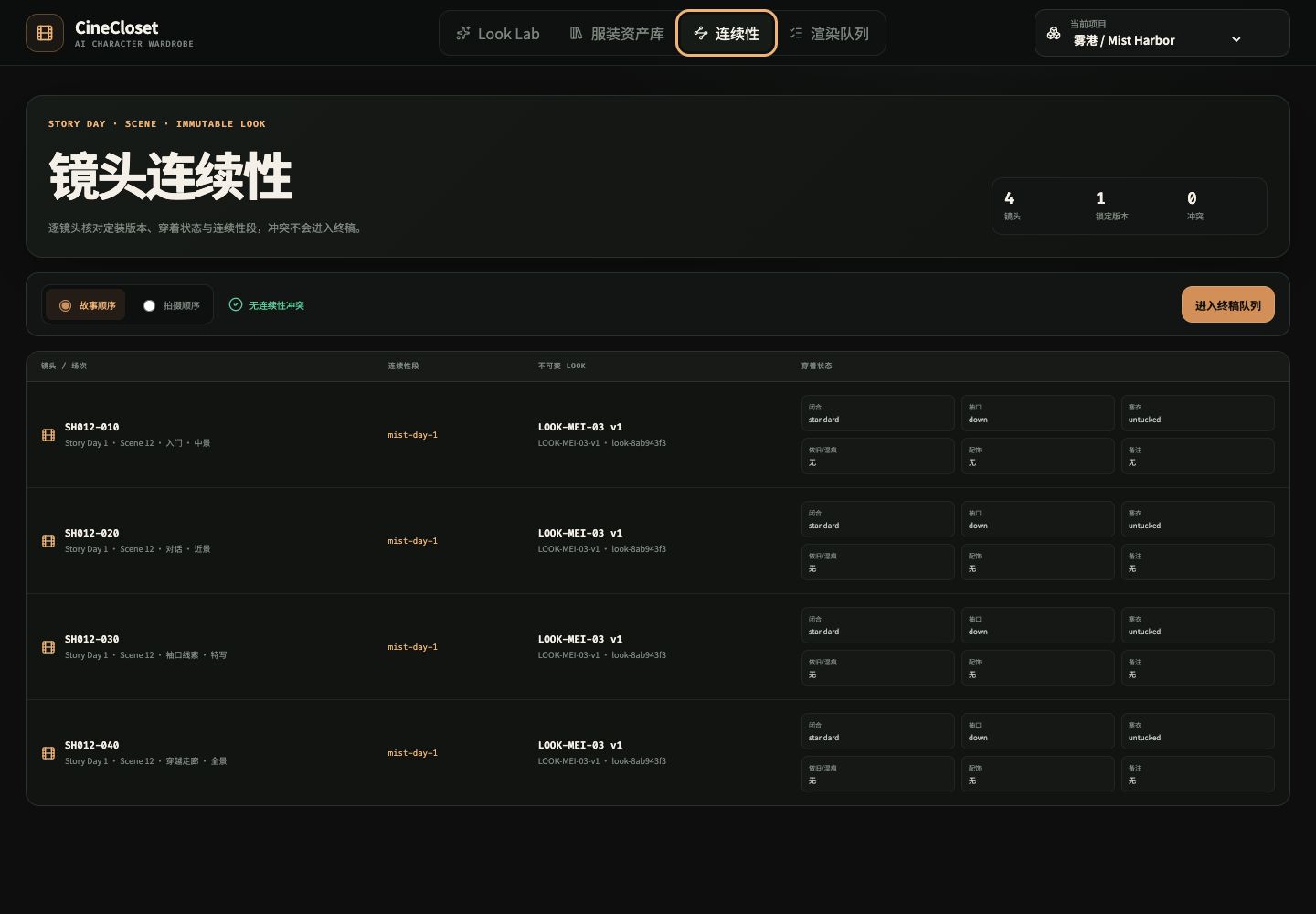Click the 闭合 standard cell for SH012-020

pos(877,519)
